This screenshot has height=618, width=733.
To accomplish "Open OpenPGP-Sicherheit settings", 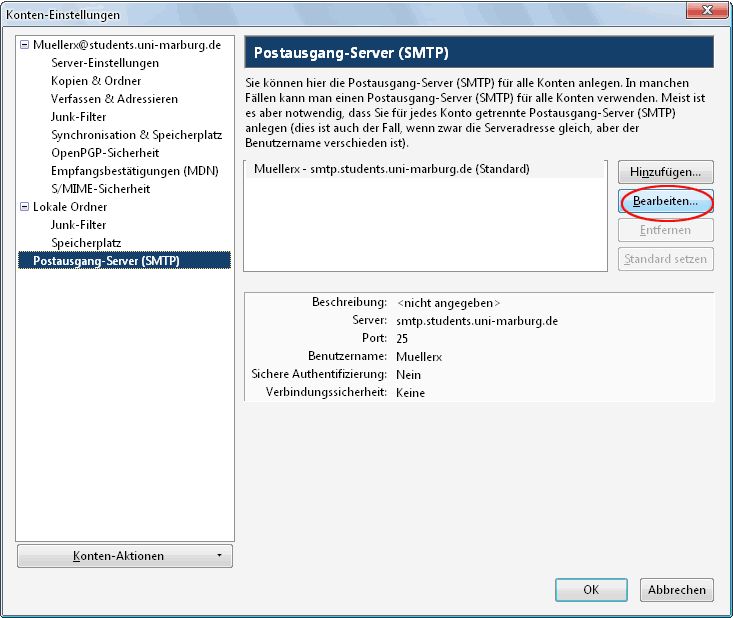I will (105, 153).
